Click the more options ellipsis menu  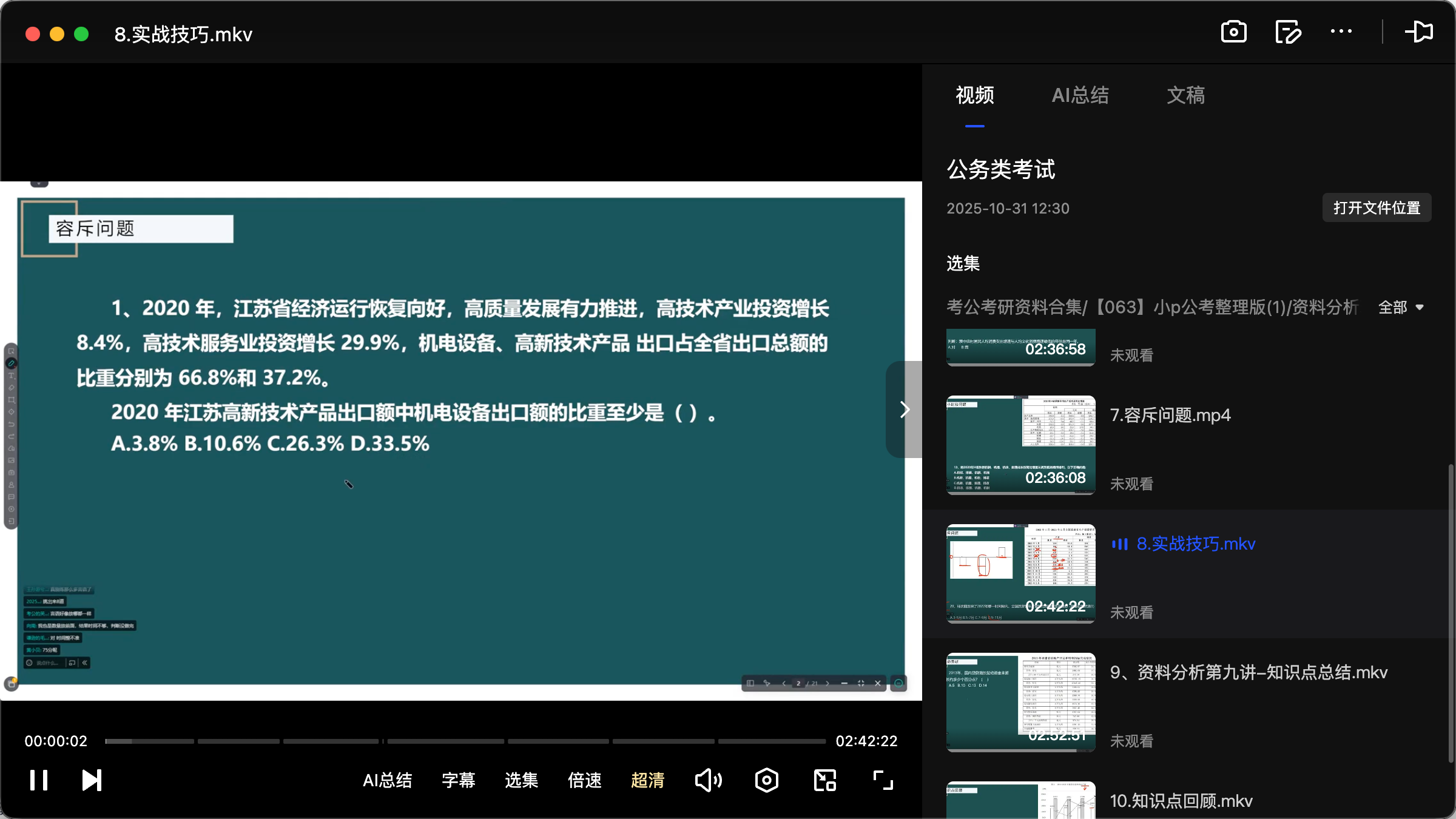click(x=1341, y=32)
